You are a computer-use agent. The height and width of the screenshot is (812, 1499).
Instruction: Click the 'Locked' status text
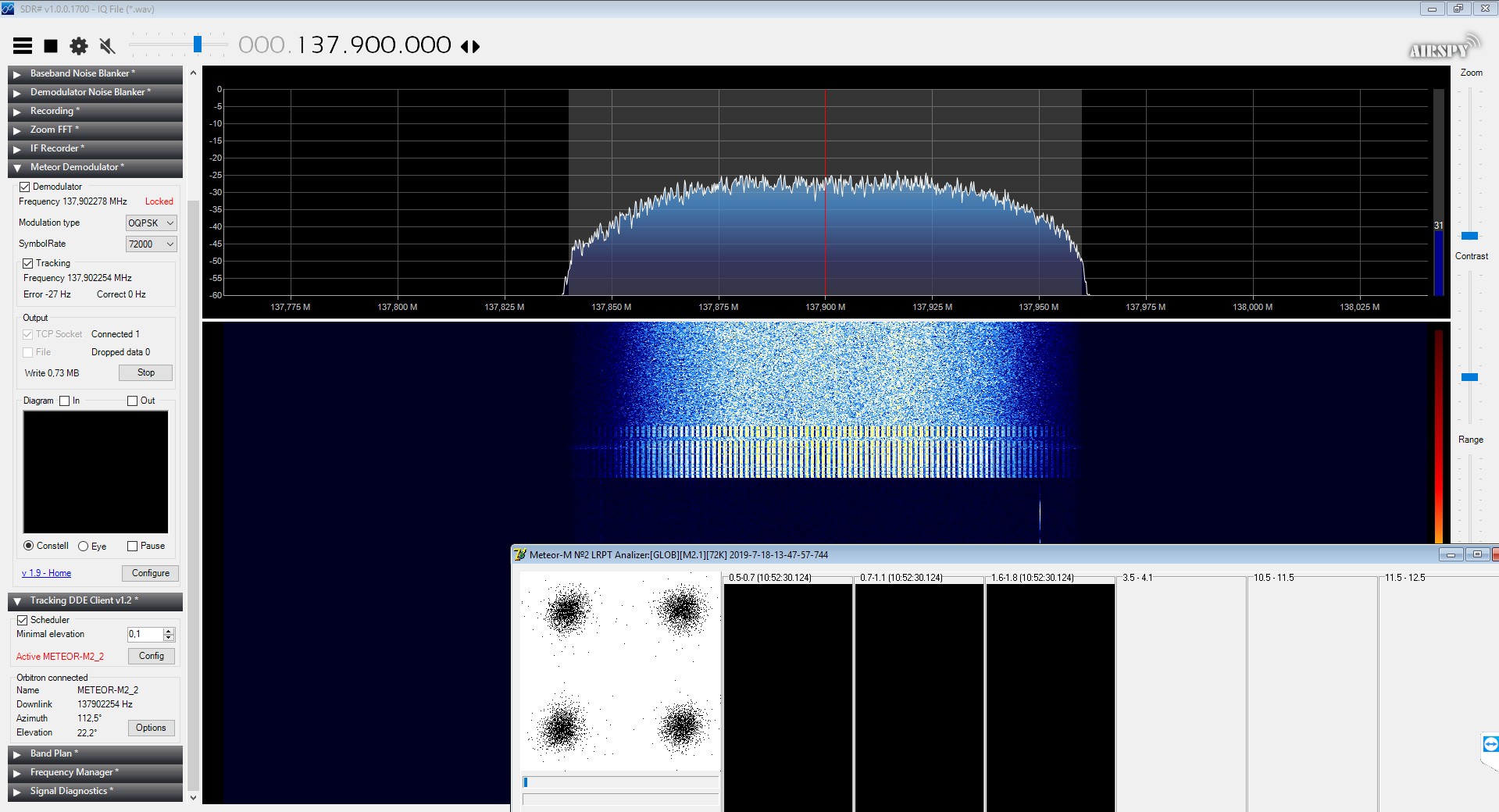click(x=159, y=201)
